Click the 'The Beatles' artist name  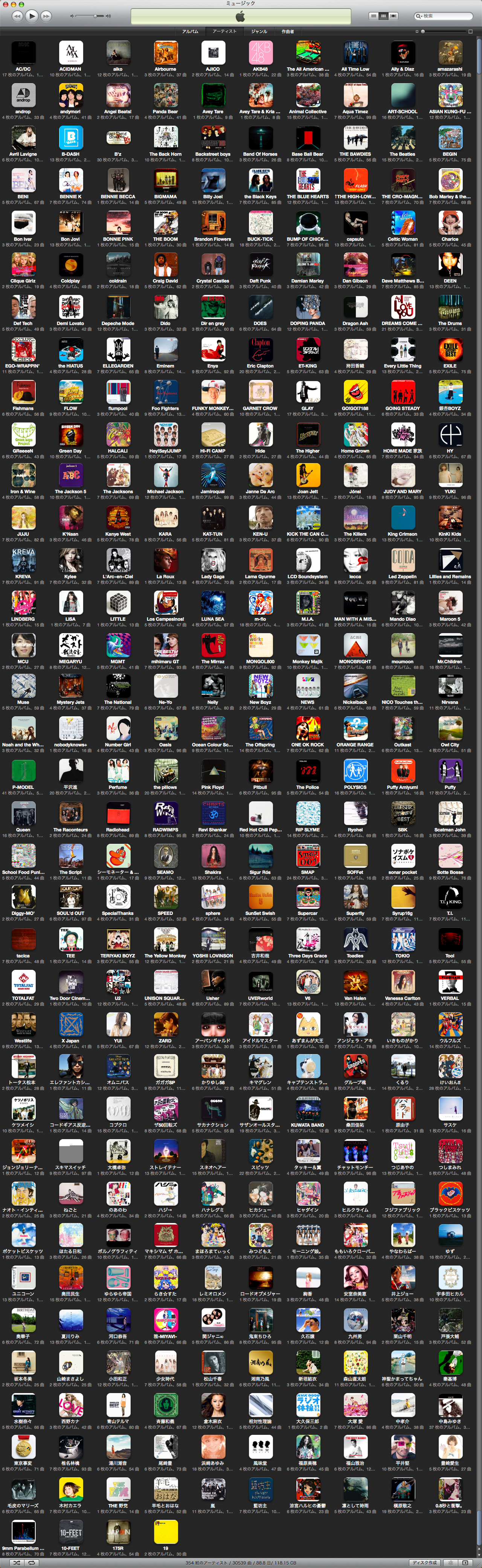tap(403, 154)
